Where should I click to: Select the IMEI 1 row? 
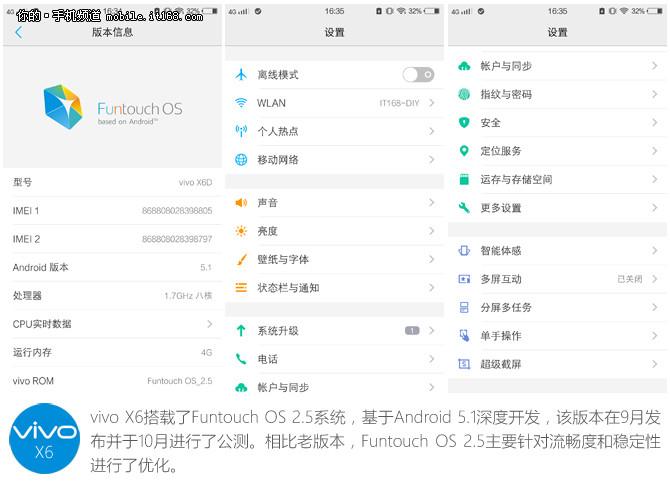tap(112, 210)
